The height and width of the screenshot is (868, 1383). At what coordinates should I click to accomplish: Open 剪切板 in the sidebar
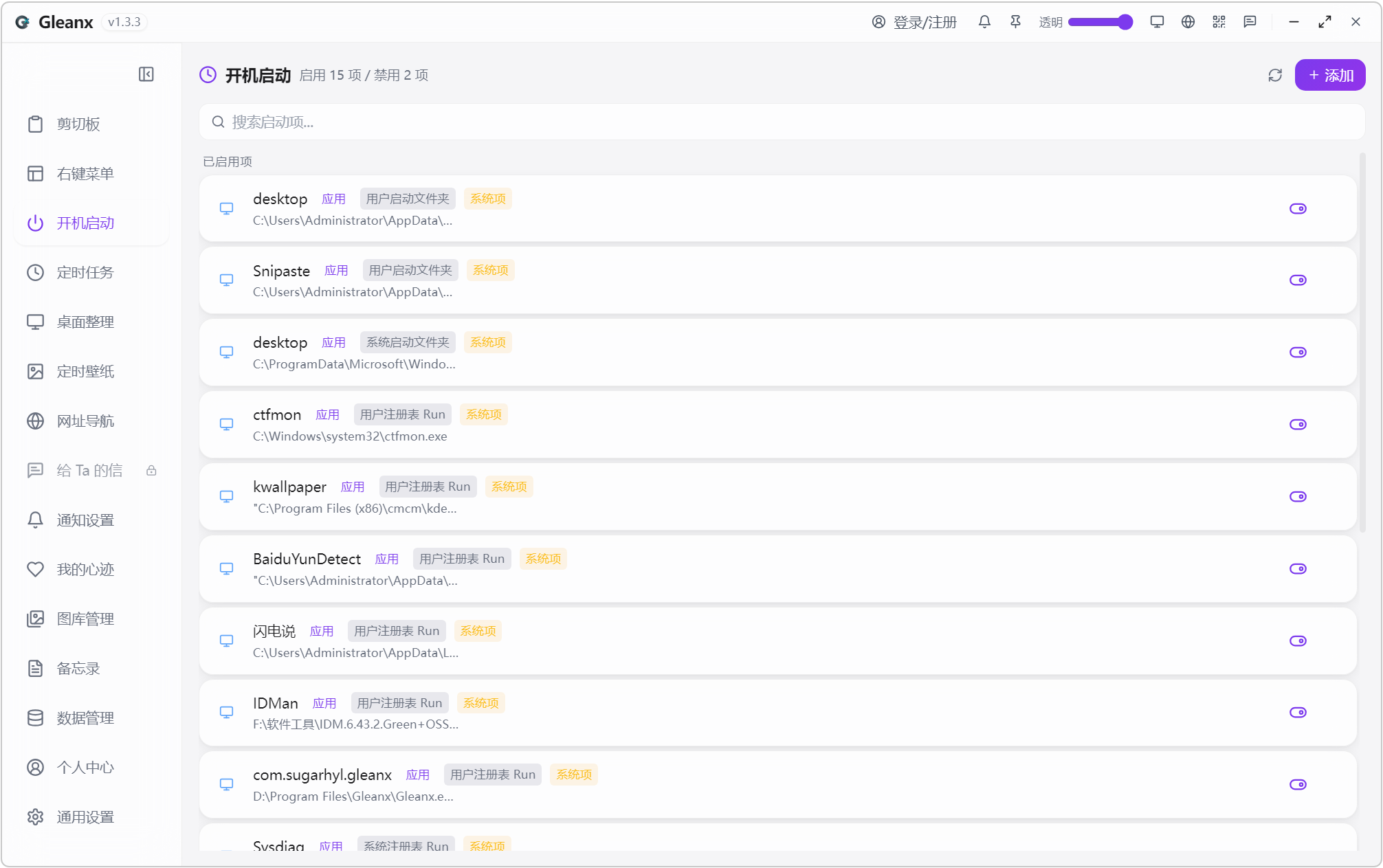92,124
